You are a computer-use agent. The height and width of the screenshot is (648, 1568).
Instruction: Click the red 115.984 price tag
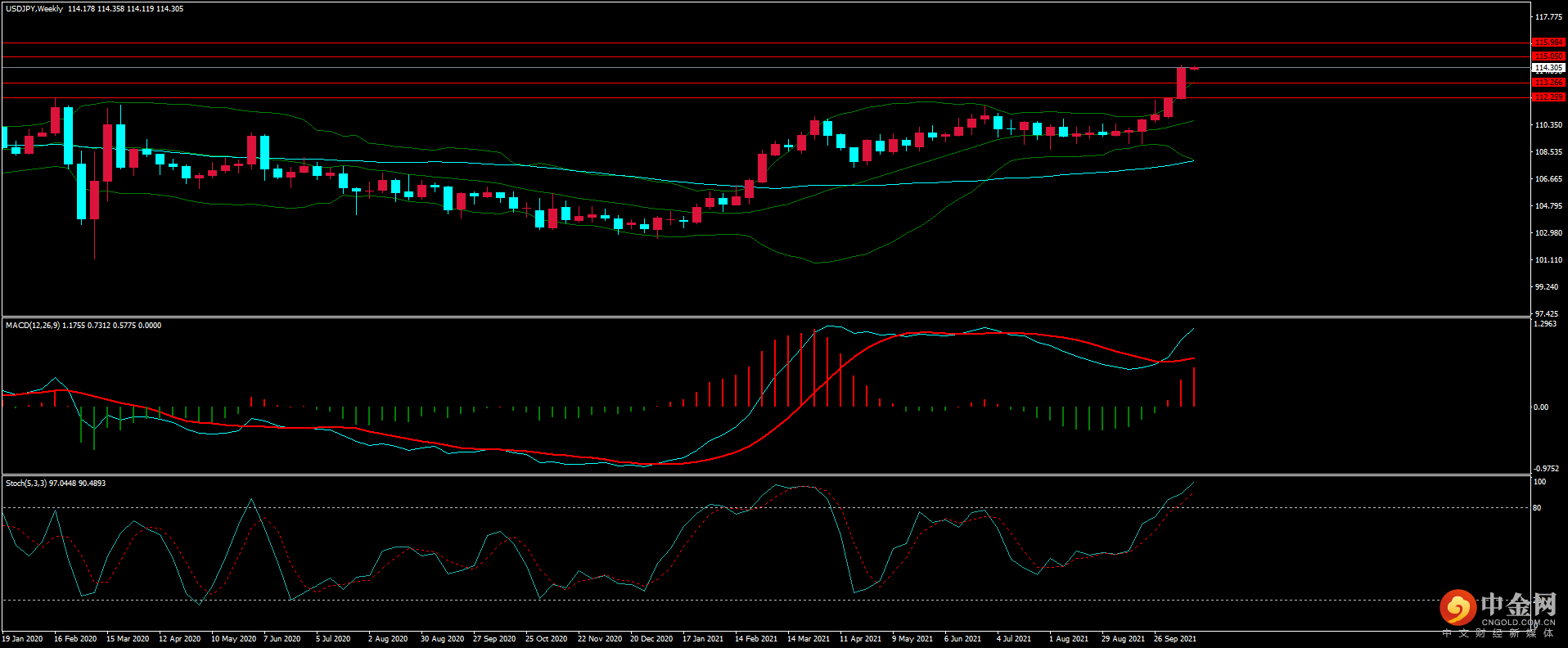pos(1548,43)
